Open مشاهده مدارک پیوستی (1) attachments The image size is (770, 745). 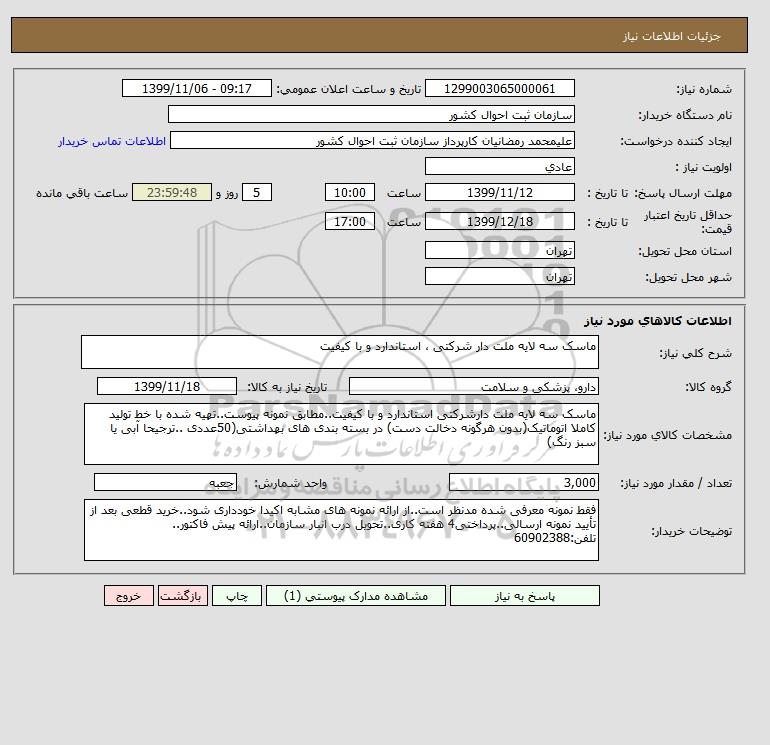pyautogui.click(x=356, y=595)
